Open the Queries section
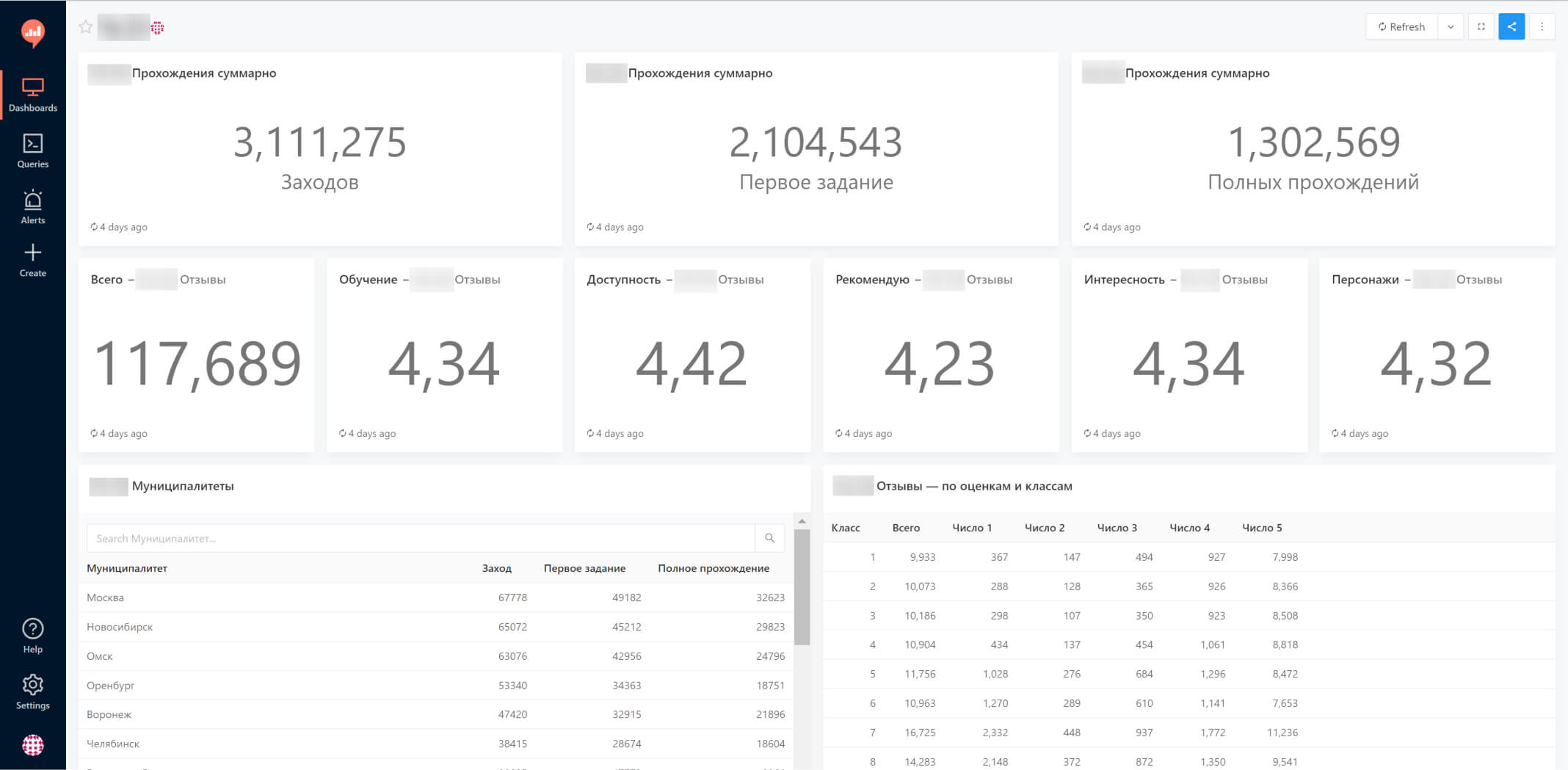Screen dimensions: 1568x770 (x=33, y=151)
